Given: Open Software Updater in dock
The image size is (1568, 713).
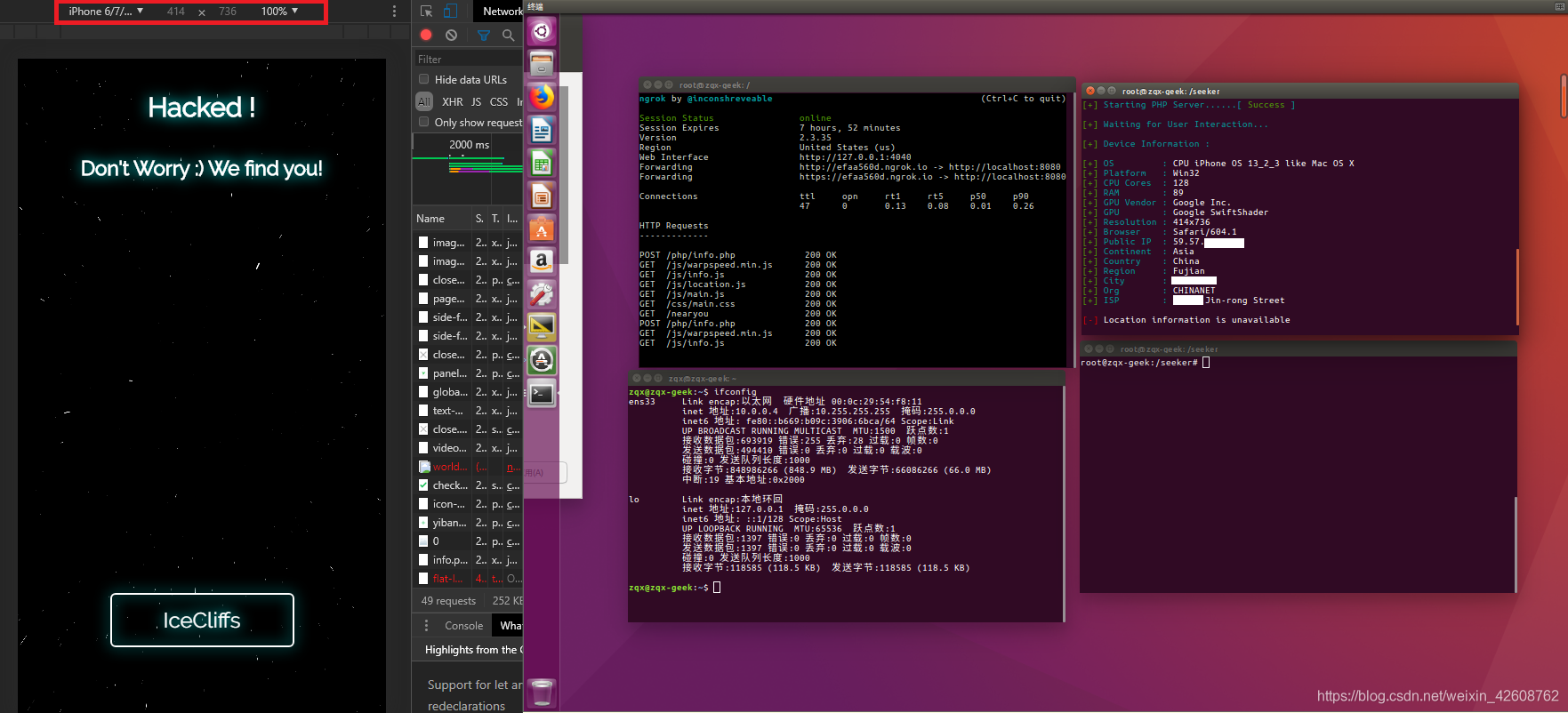Looking at the screenshot, I should click(x=542, y=360).
